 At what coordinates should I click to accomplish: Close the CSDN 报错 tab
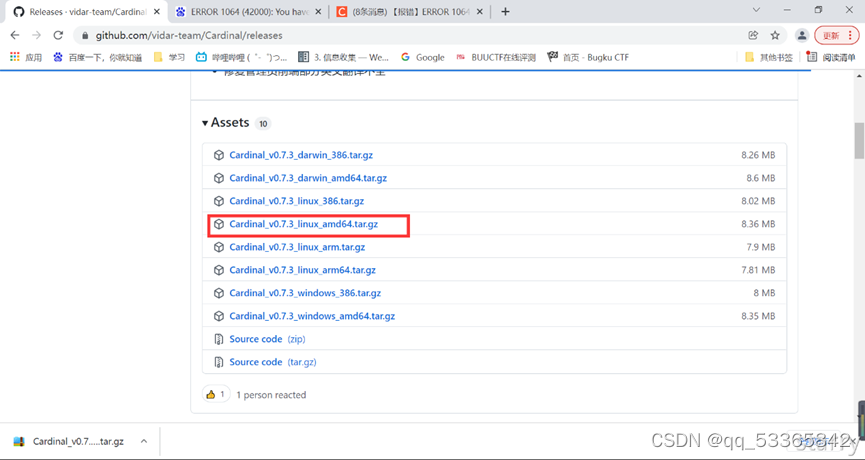[x=479, y=12]
